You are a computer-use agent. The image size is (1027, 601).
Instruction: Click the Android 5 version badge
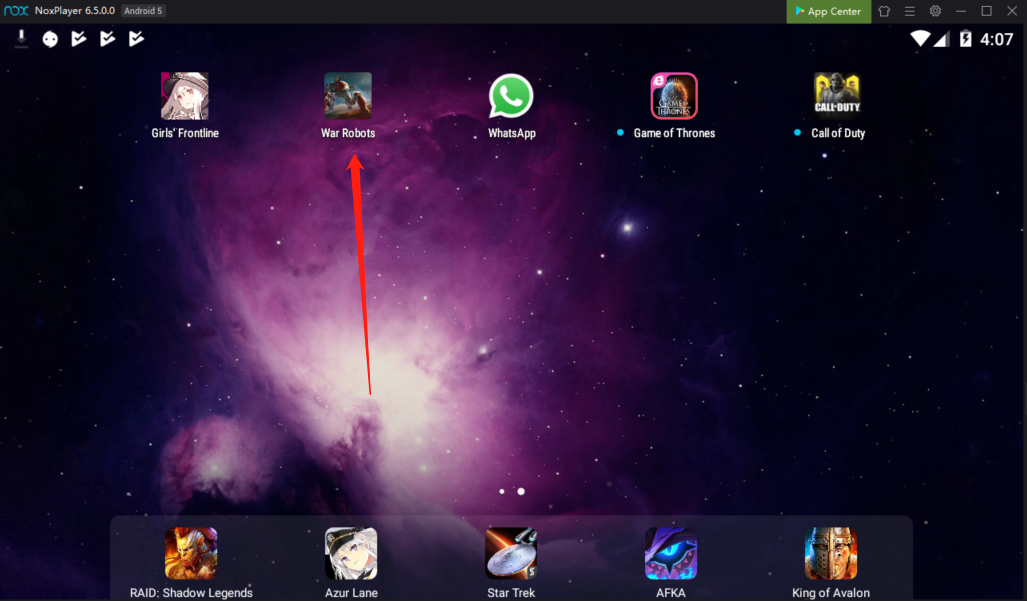pyautogui.click(x=144, y=11)
